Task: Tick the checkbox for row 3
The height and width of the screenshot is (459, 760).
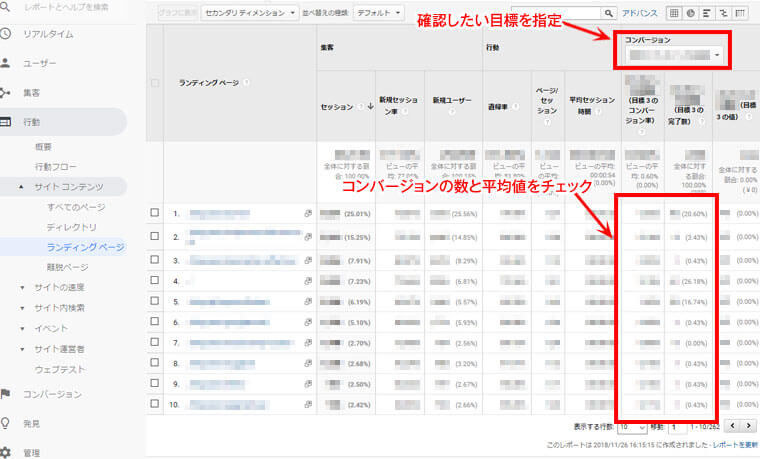Action: point(155,260)
